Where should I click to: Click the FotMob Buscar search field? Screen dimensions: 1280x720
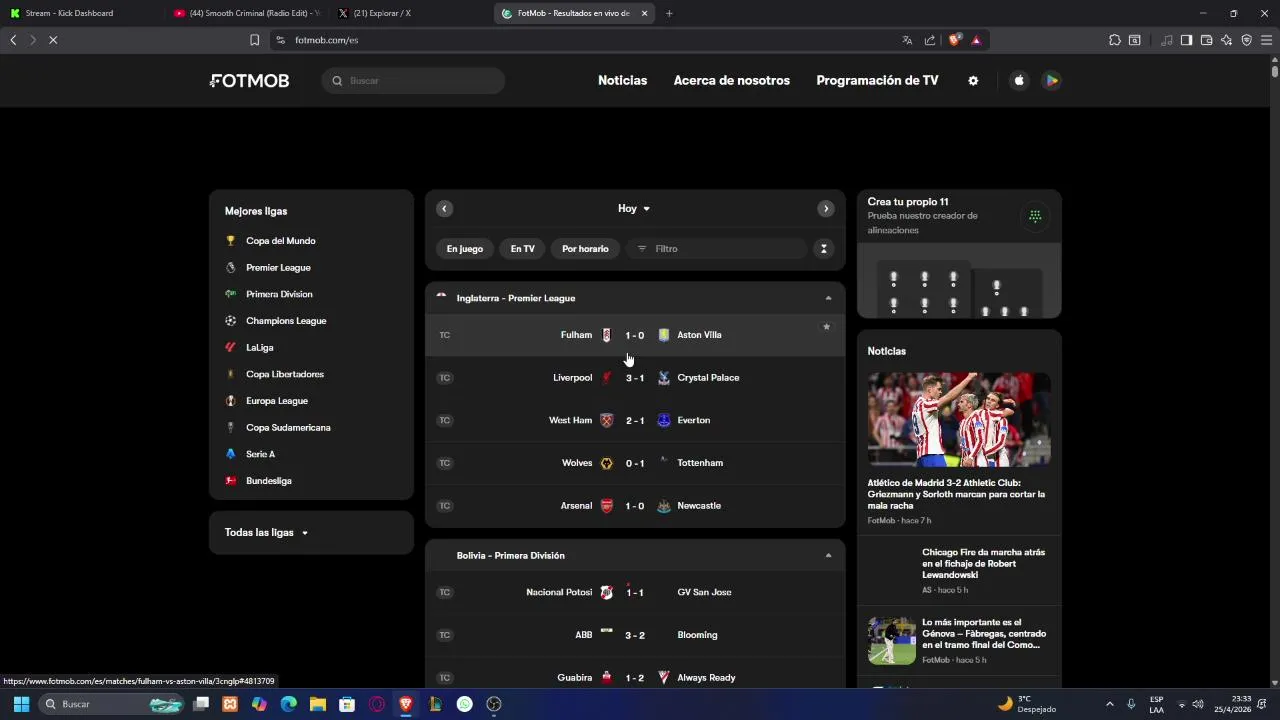(x=413, y=81)
